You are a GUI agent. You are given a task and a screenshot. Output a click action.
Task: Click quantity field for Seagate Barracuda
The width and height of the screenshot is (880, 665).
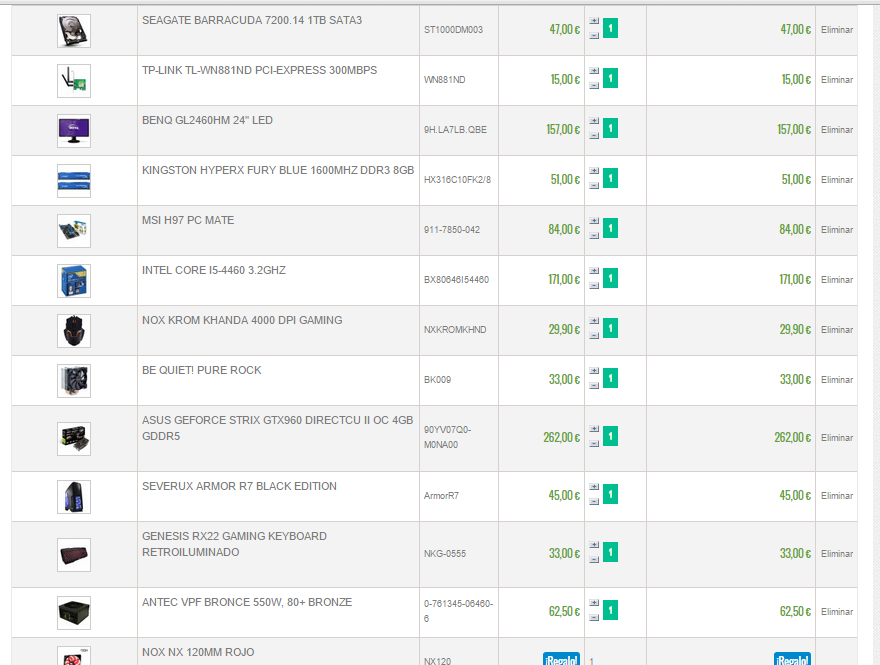point(611,28)
